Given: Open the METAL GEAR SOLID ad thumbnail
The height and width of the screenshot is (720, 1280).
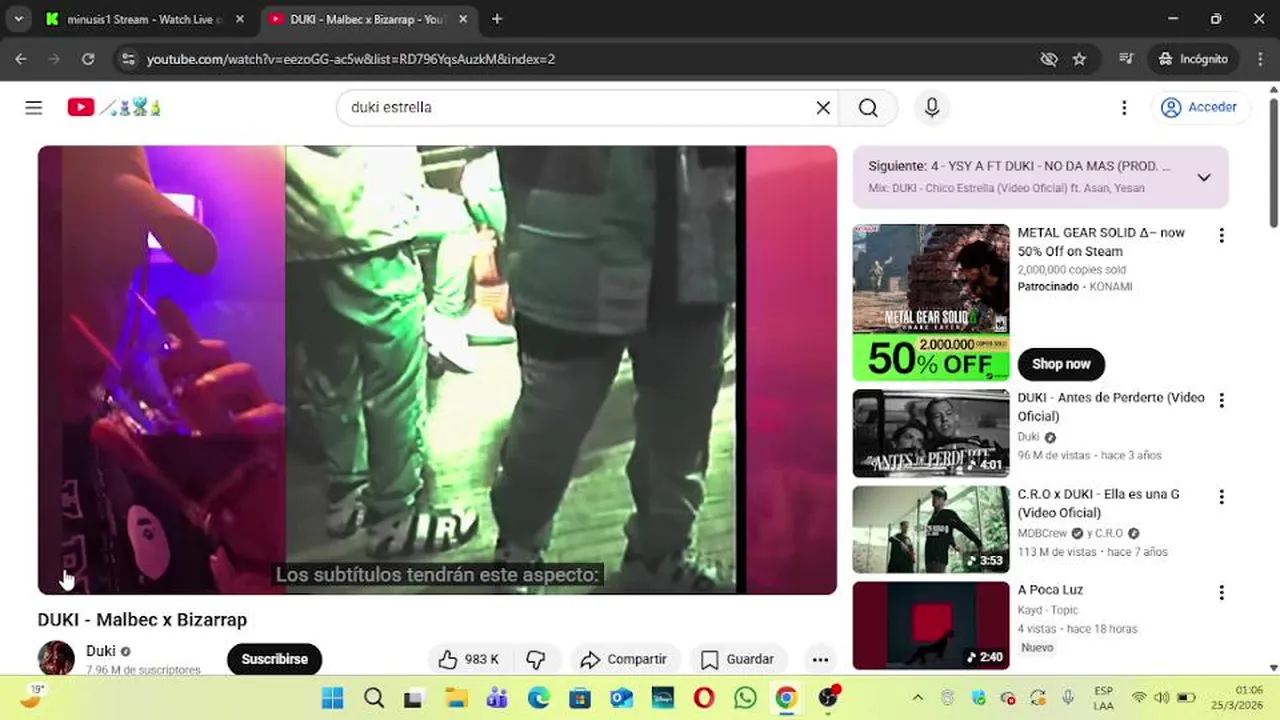Looking at the screenshot, I should pyautogui.click(x=931, y=303).
